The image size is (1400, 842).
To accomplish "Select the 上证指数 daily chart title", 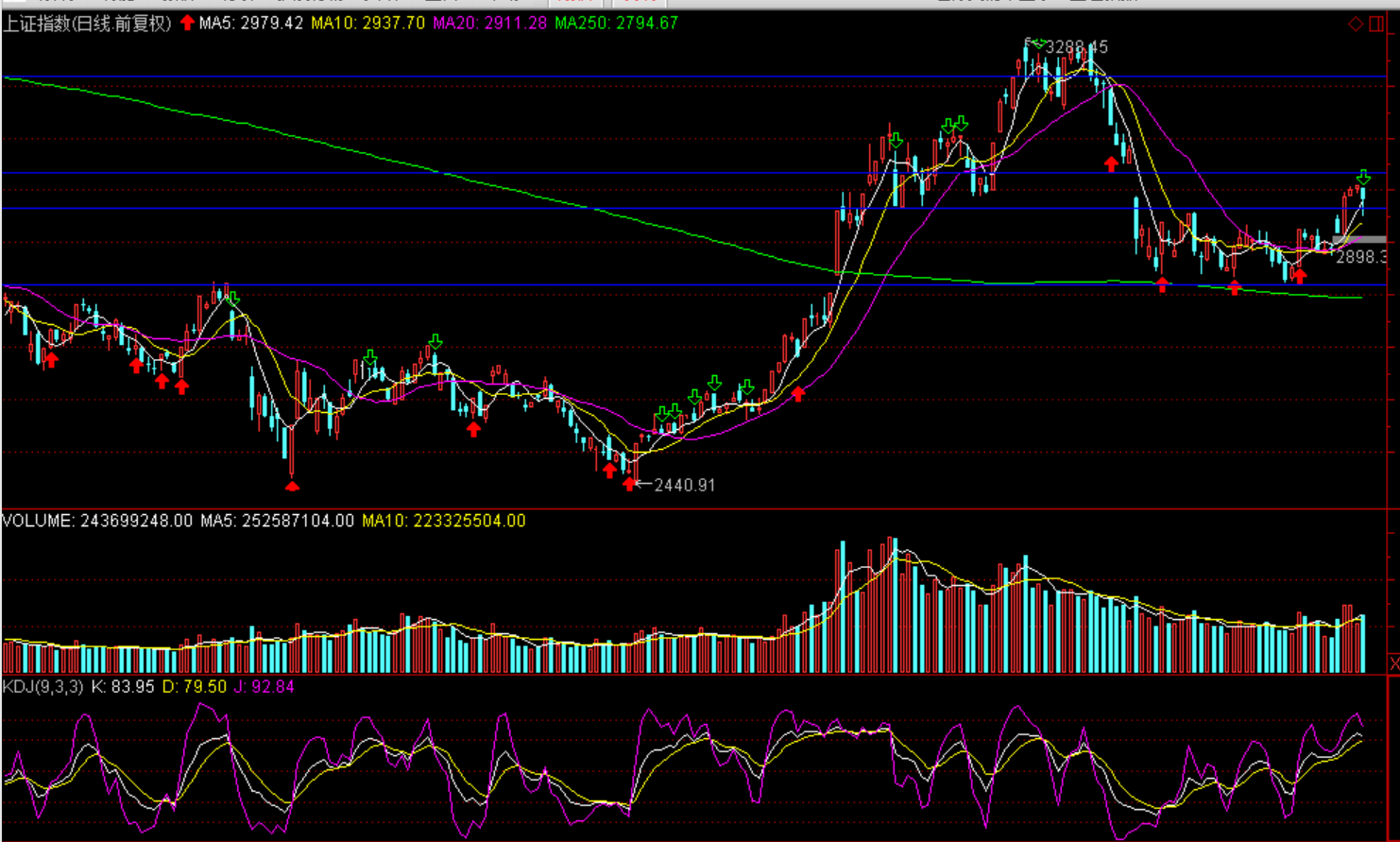I will pos(87,24).
